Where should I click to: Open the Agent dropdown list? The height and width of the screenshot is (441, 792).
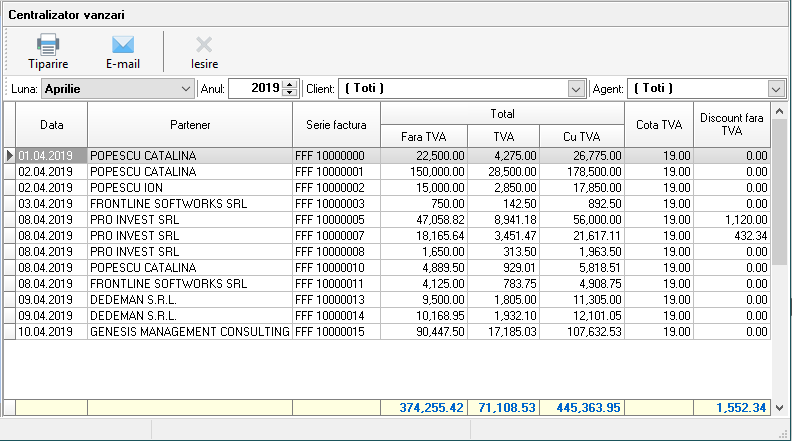pos(776,89)
